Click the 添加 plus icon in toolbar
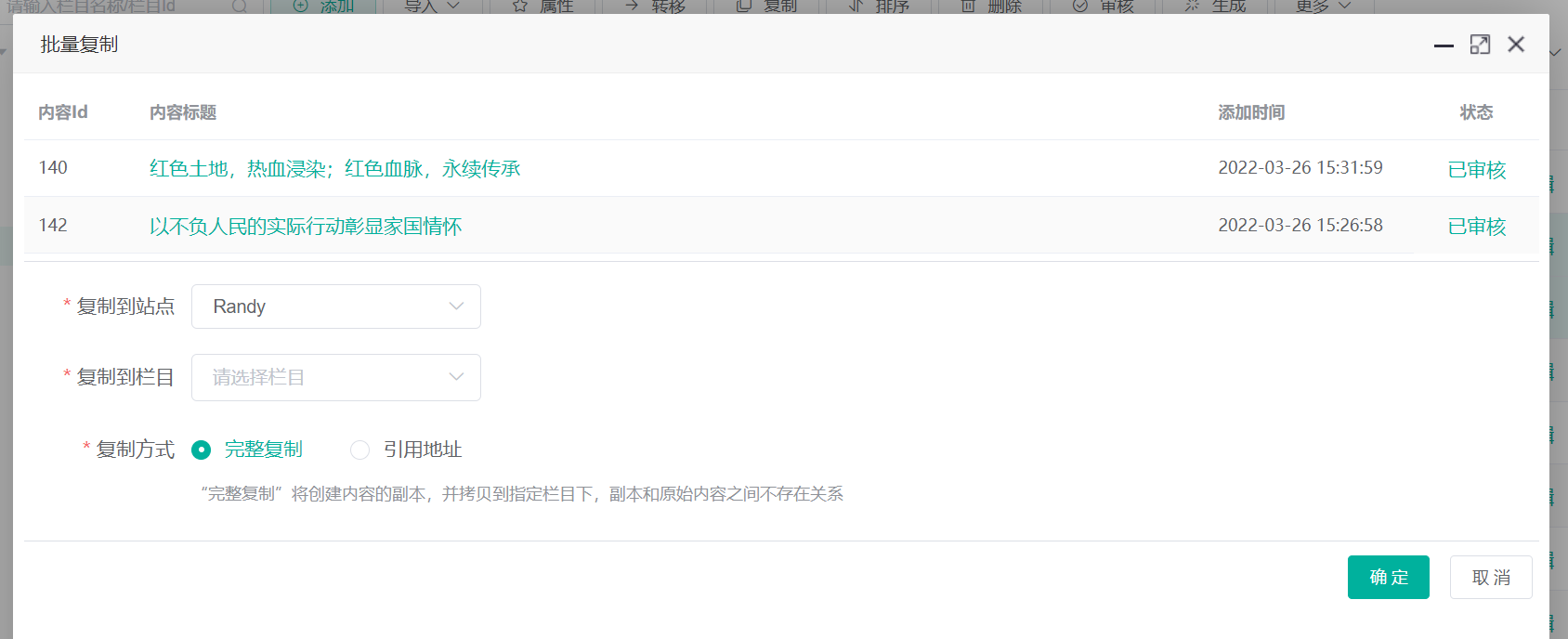This screenshot has width=1568, height=639. (x=300, y=6)
